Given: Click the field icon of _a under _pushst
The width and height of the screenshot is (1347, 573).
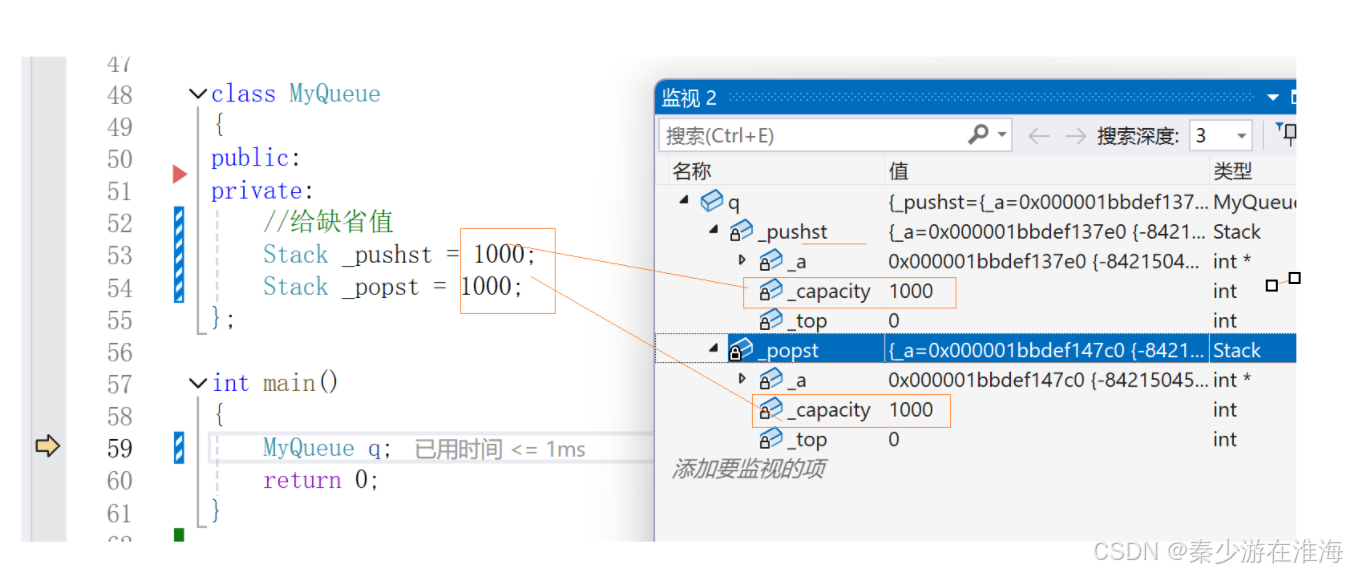Looking at the screenshot, I should tap(771, 261).
